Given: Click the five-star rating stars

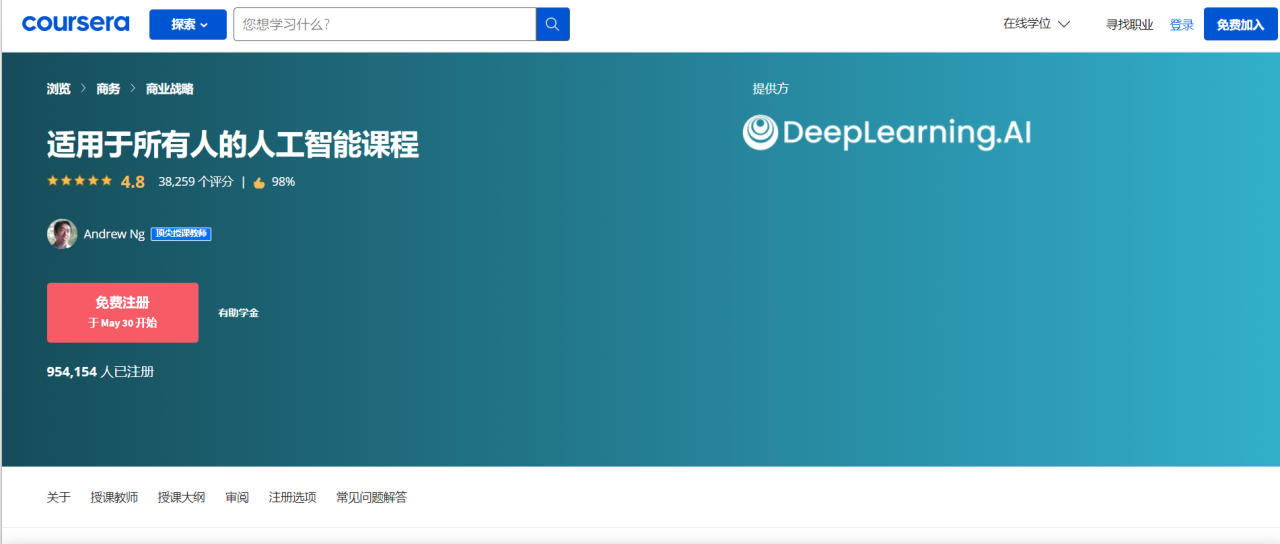Looking at the screenshot, I should (80, 181).
